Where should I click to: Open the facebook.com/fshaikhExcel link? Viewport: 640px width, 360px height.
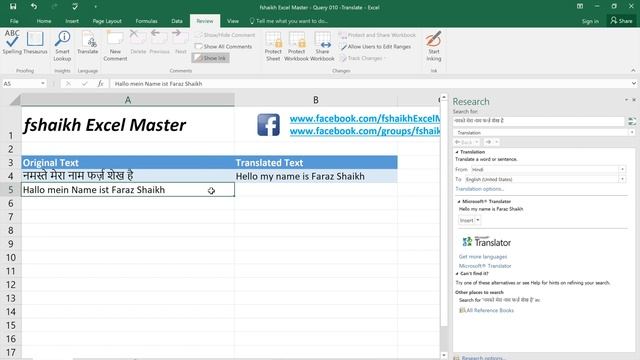coord(365,119)
